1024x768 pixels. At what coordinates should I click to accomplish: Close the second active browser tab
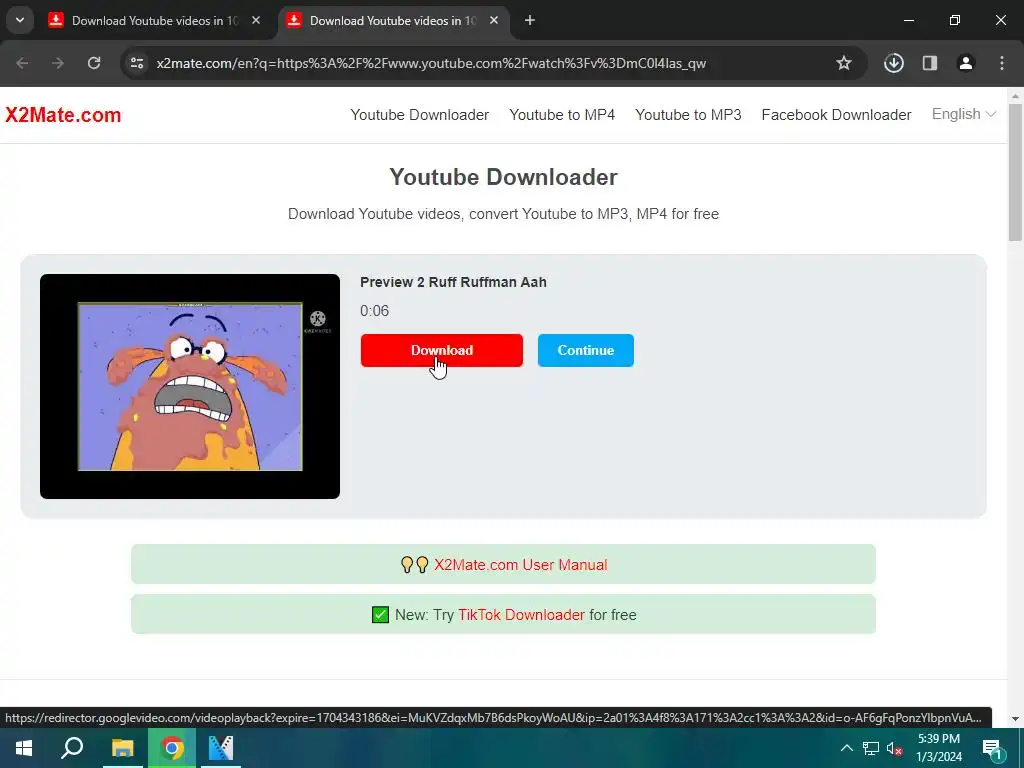point(494,21)
